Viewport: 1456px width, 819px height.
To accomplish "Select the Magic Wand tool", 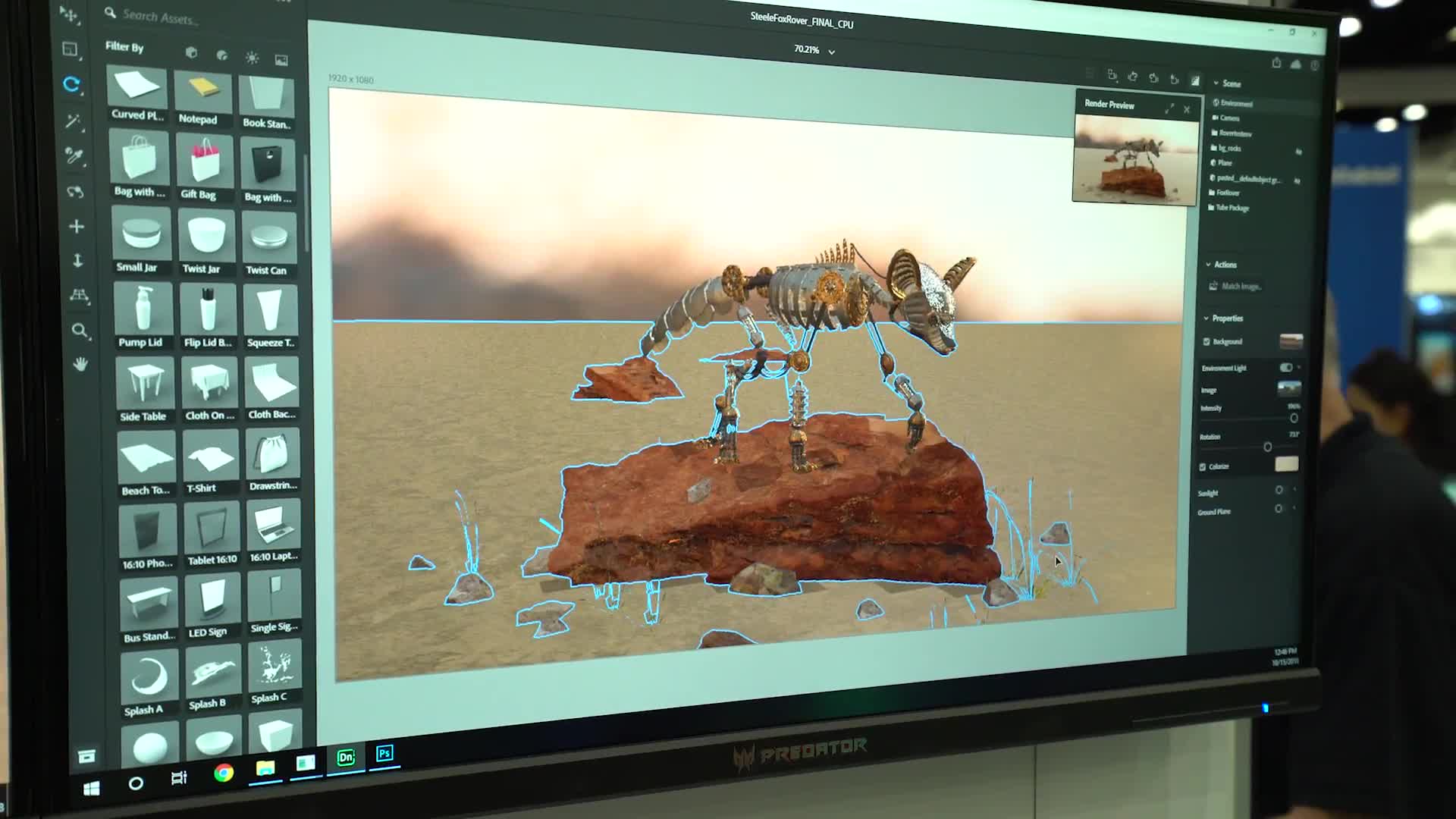I will [74, 121].
